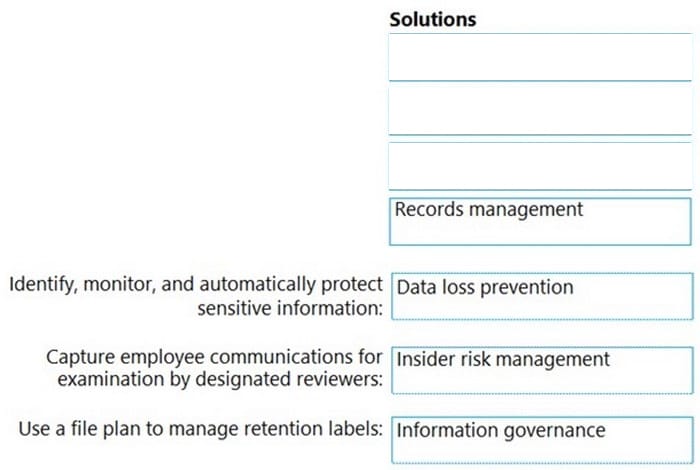Select the third empty Solutions slot
The image size is (700, 470).
click(540, 166)
